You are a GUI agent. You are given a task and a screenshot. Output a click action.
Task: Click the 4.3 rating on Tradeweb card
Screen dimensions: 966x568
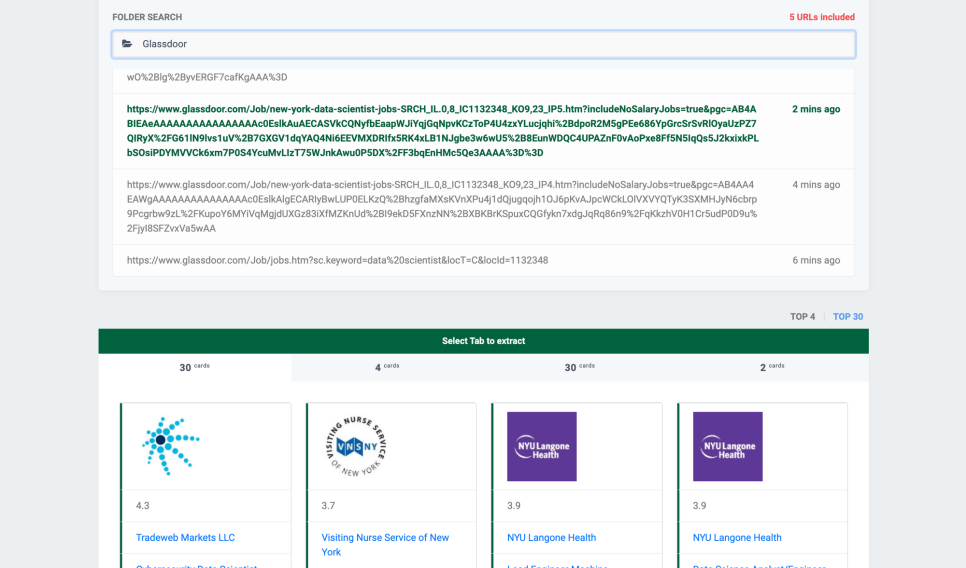(x=143, y=506)
